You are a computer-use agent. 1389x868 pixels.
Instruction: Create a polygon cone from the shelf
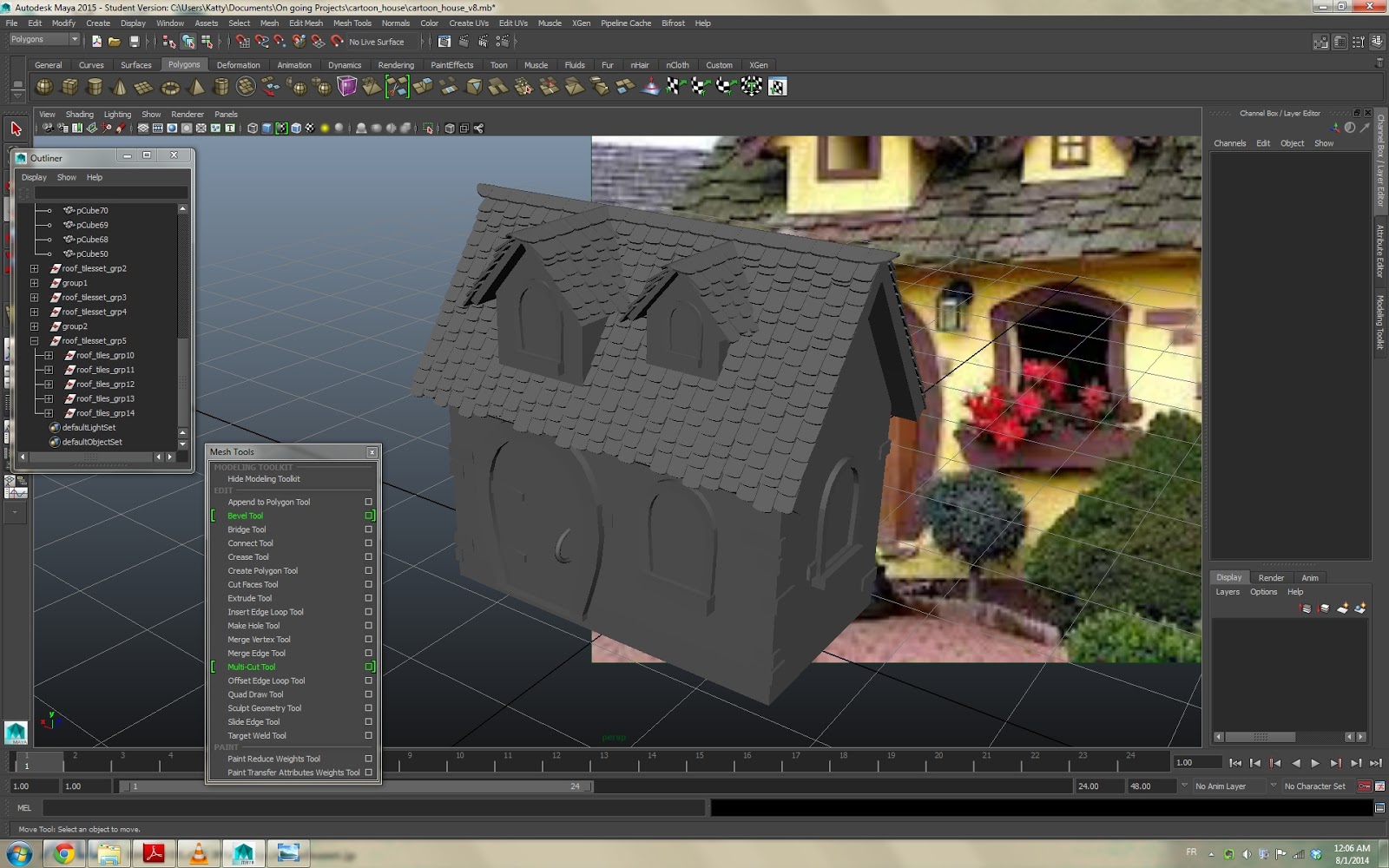pos(120,87)
